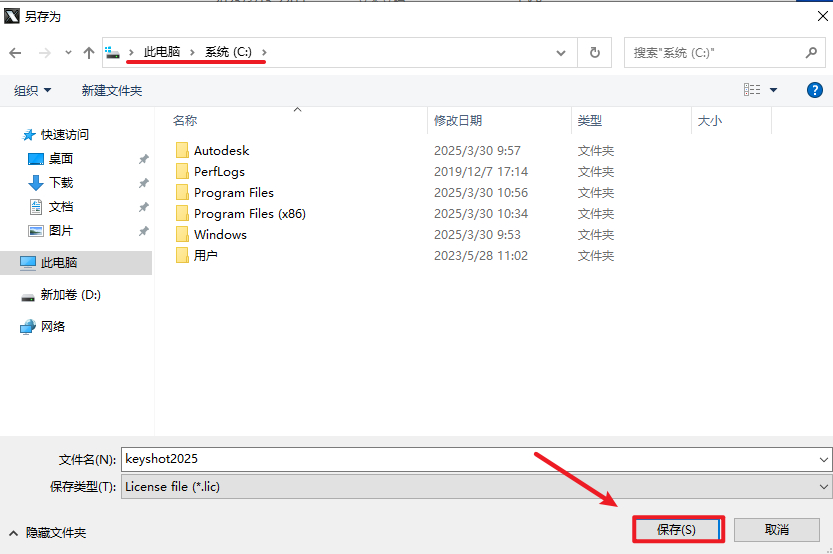Click the pin icon next to 桌面
Viewport: 833px width, 554px height.
click(x=143, y=159)
